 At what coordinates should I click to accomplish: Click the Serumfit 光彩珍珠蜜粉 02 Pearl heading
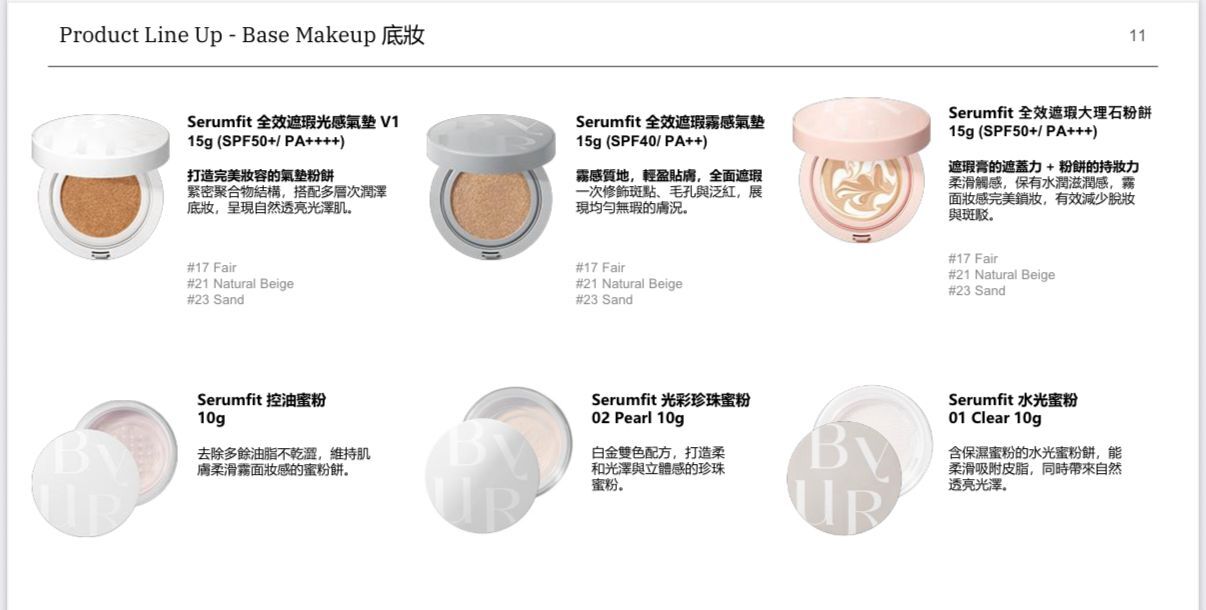pyautogui.click(x=671, y=409)
